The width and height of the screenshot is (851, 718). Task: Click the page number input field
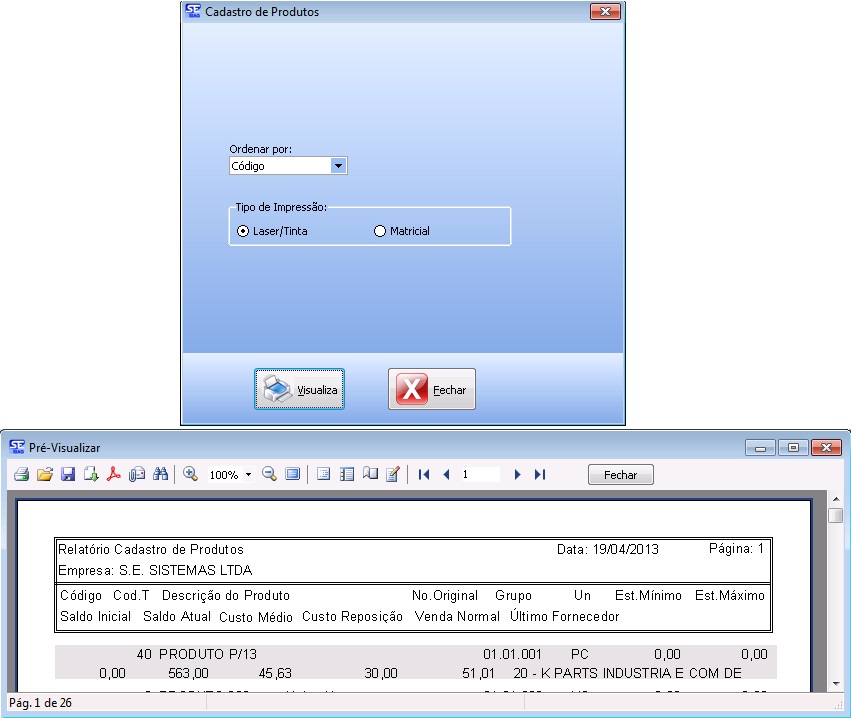coord(478,475)
